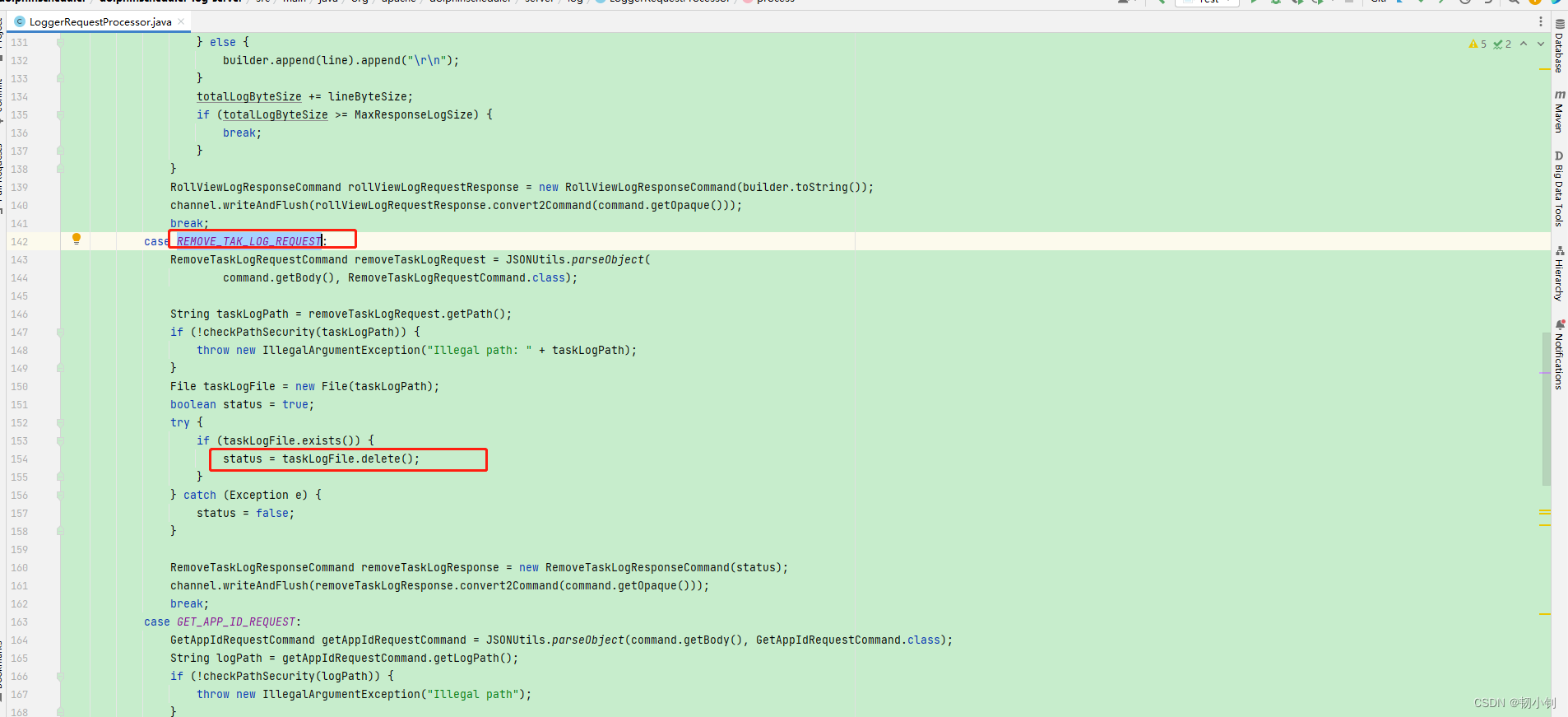Screen dimensions: 1568x717
Task: Click the REMOVE_TAK_LOG_REQUEST constant
Action: point(249,241)
